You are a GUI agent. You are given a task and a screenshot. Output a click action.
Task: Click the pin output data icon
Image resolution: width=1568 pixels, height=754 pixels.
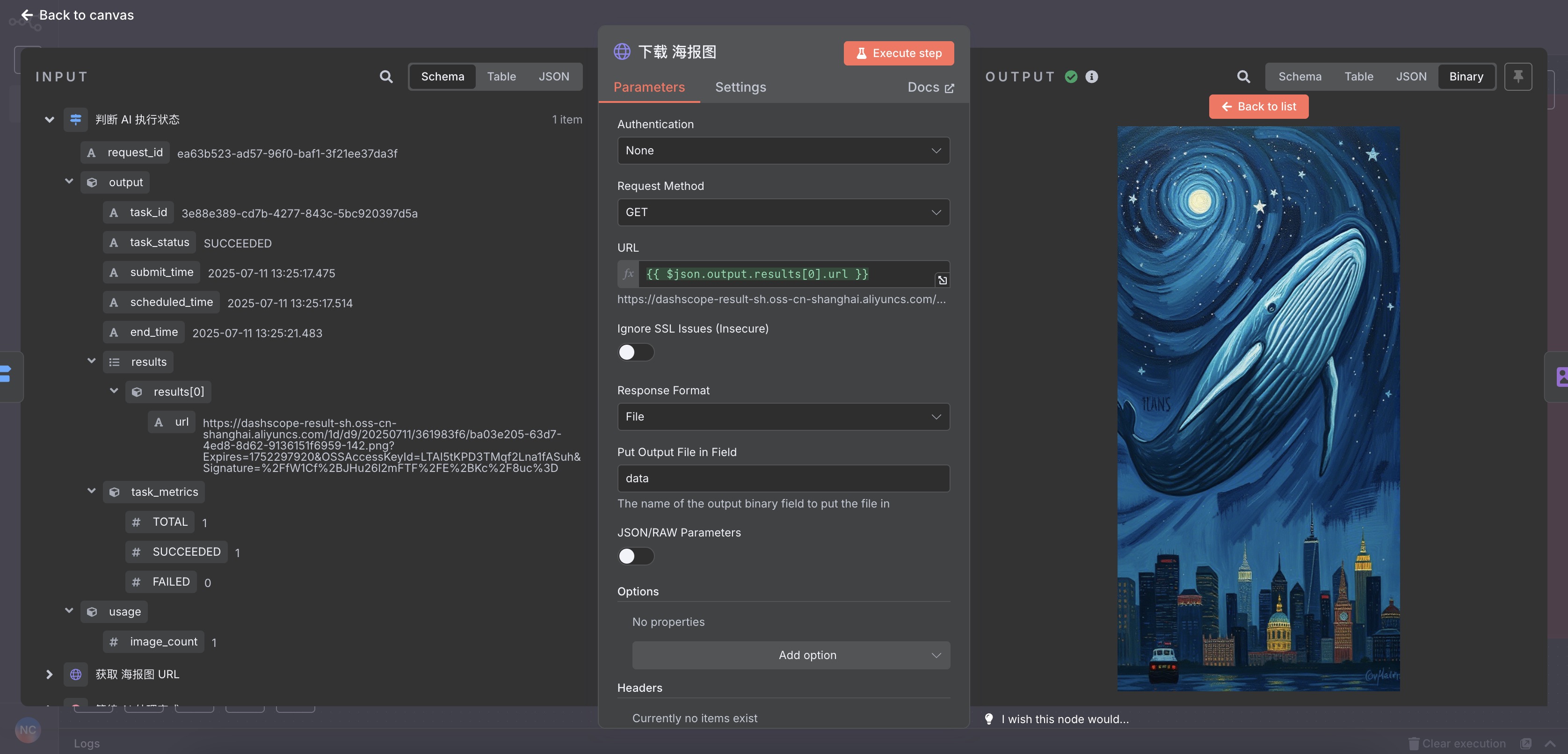pos(1518,77)
